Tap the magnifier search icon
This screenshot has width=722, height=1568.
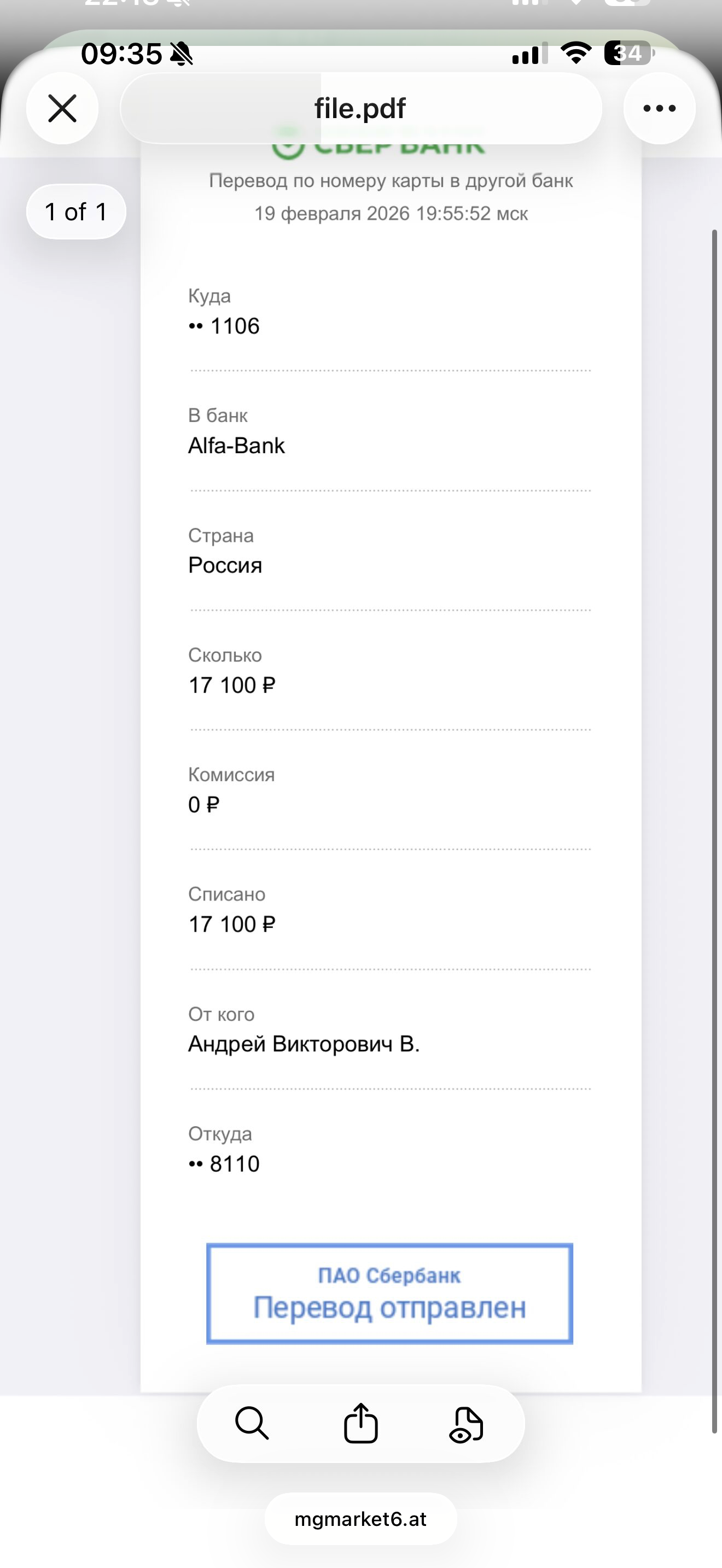pyautogui.click(x=252, y=1423)
